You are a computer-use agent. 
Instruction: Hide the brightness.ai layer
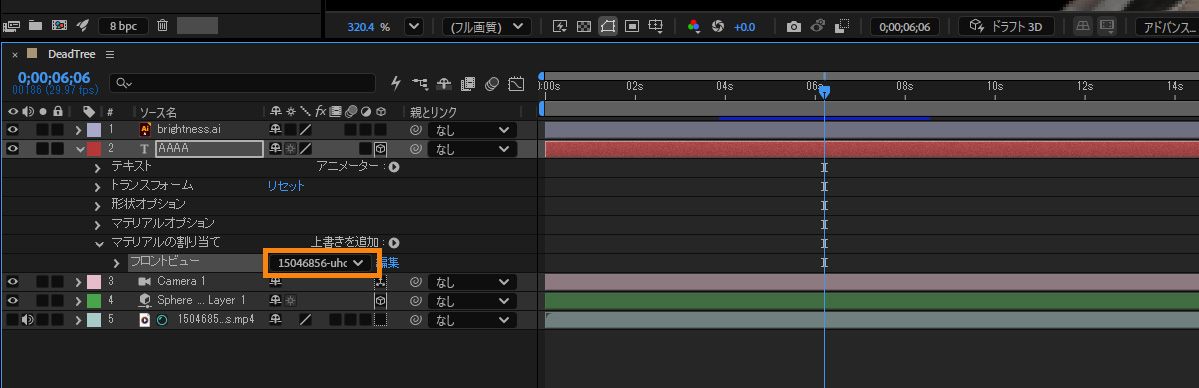click(x=12, y=129)
